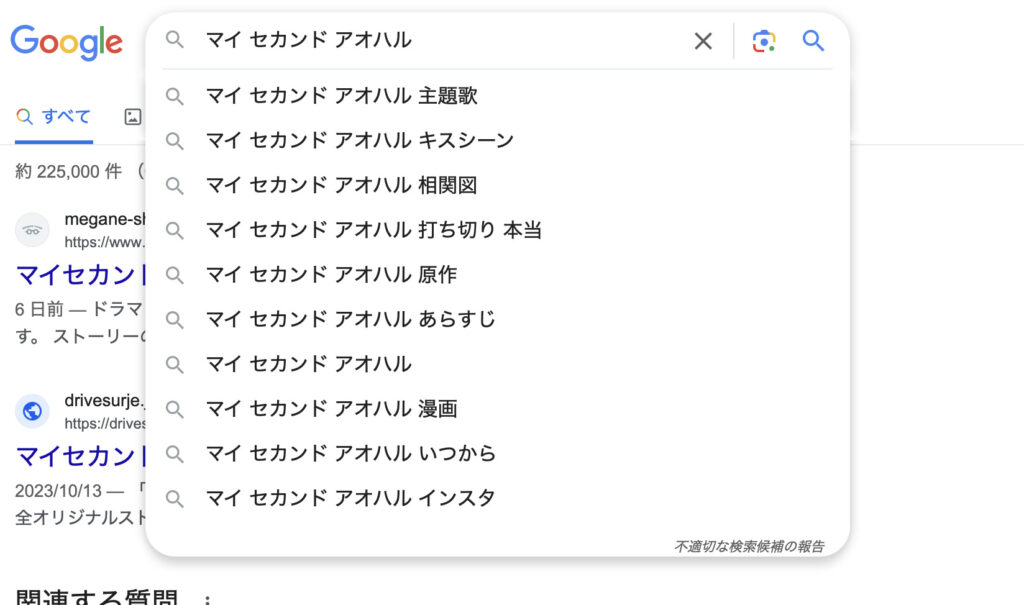Click the Google logo
Viewport: 1024px width, 605px height.
click(66, 42)
